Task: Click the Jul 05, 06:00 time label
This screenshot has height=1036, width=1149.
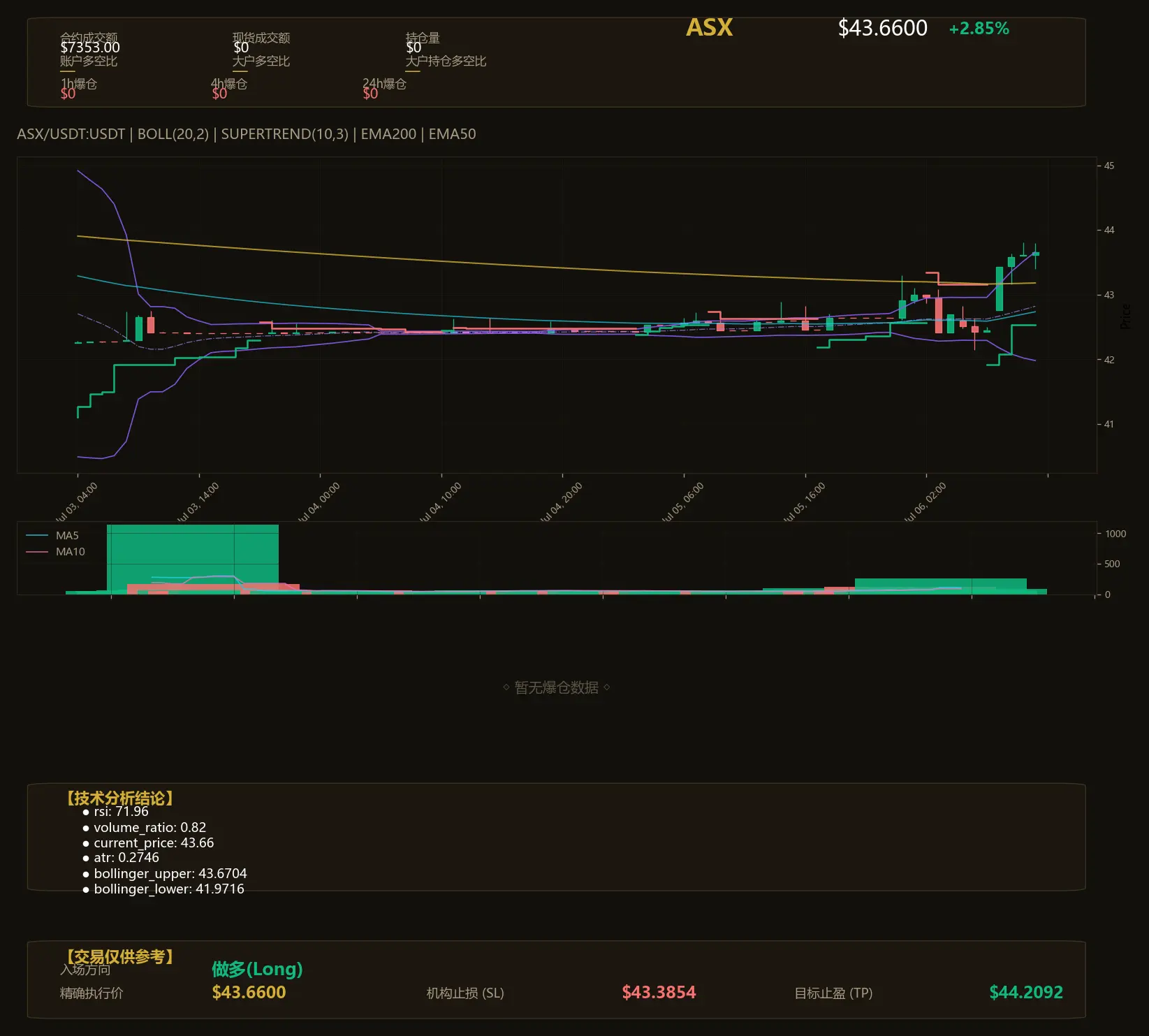Action: click(683, 502)
